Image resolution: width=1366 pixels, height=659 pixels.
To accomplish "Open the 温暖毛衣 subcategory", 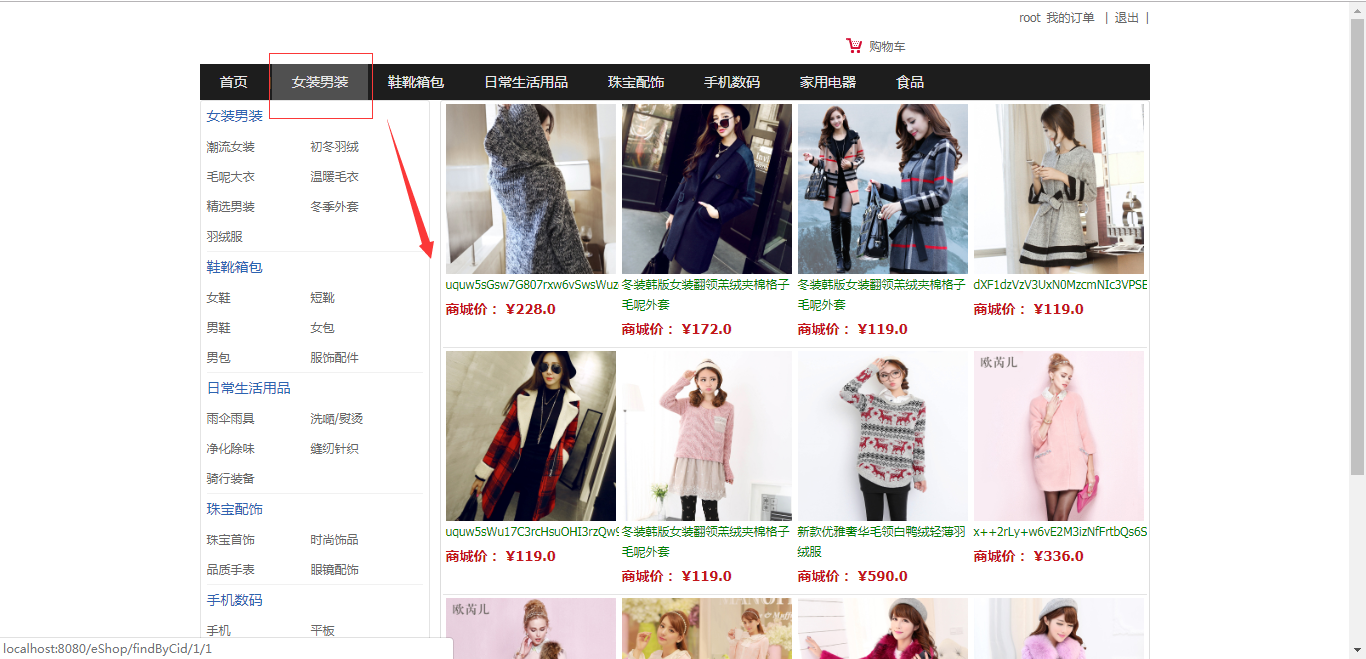I will 334,177.
